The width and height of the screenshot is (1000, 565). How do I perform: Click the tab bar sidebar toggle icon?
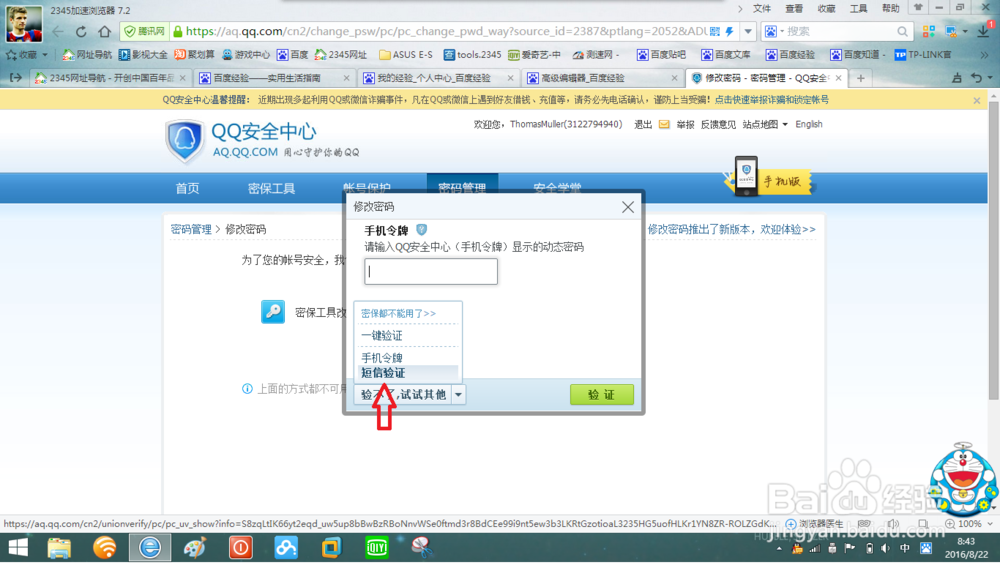[15, 78]
